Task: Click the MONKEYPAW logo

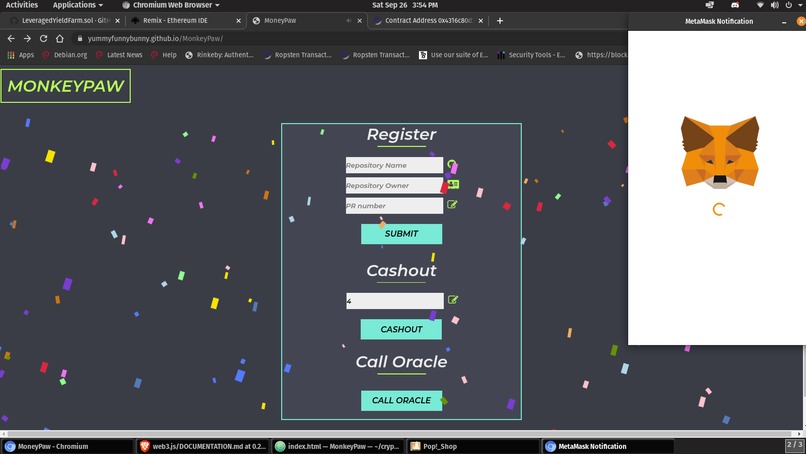Action: click(66, 86)
